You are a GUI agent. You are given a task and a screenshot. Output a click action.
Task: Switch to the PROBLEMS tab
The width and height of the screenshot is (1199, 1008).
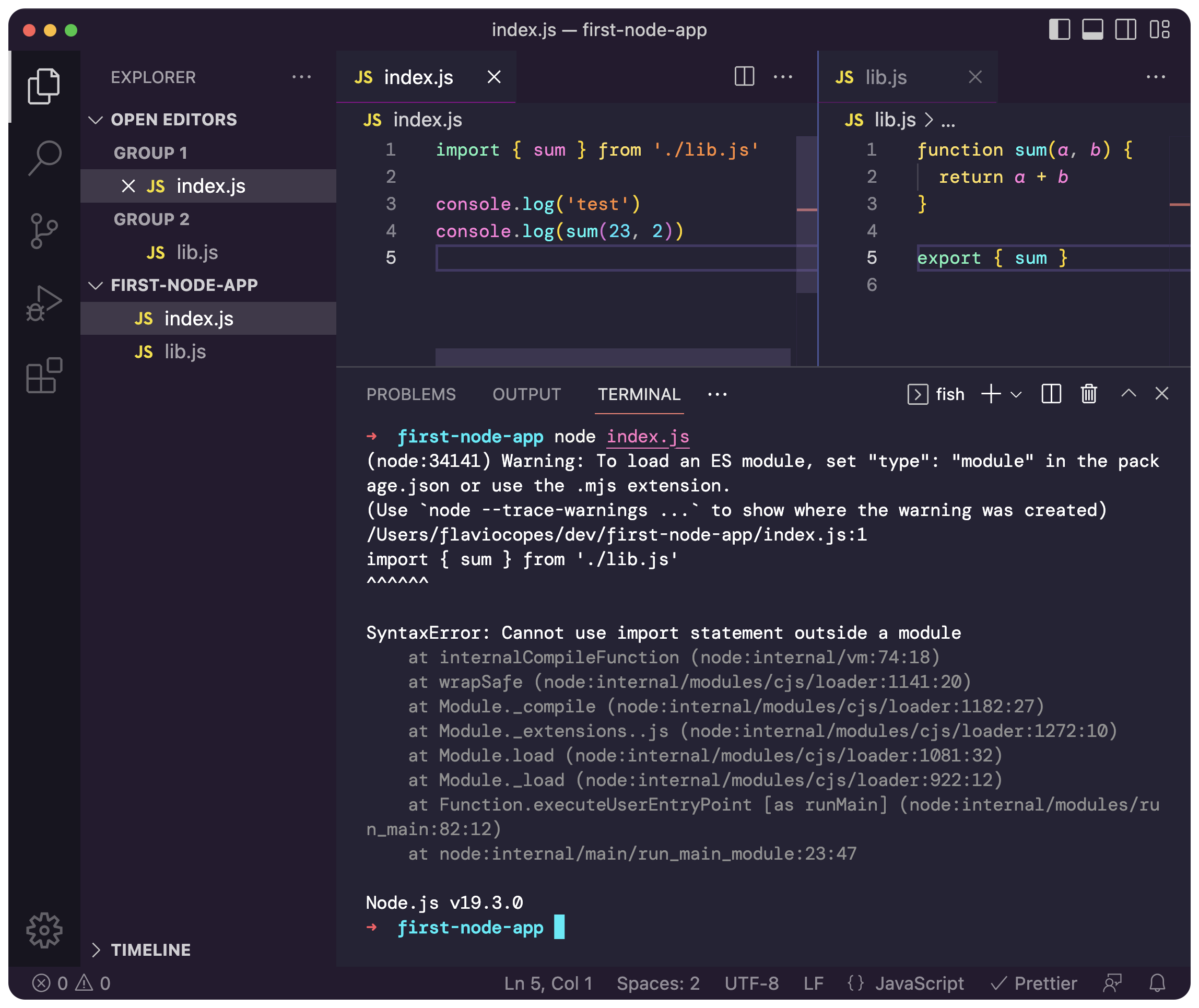pos(410,394)
